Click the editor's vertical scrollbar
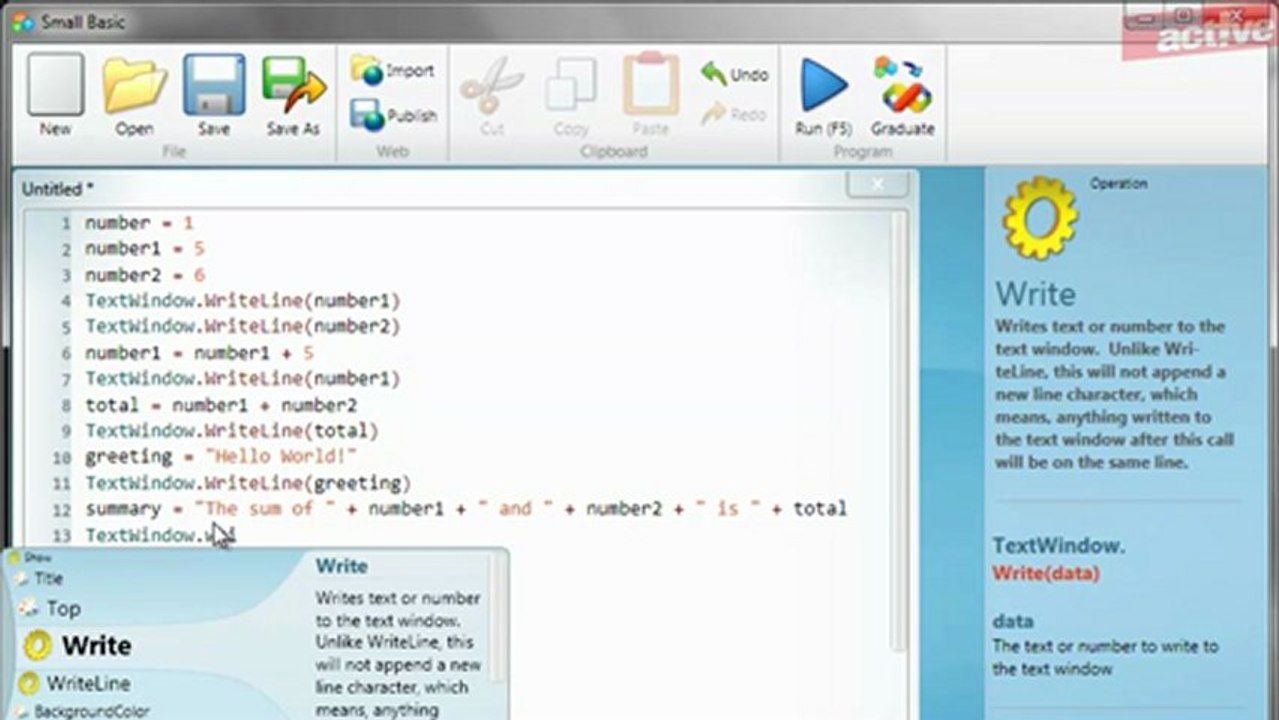The width and height of the screenshot is (1279, 720). [x=897, y=430]
